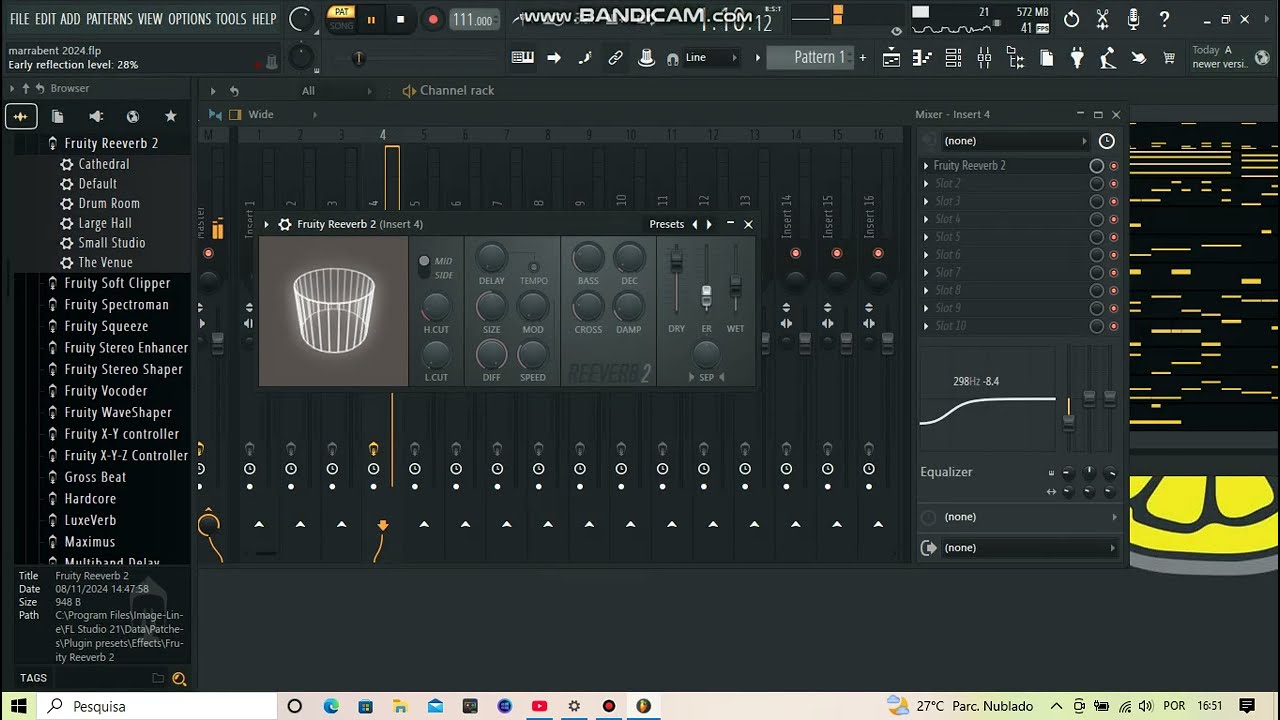This screenshot has height=720, width=1280.
Task: Open the HELP menu
Action: [x=264, y=19]
